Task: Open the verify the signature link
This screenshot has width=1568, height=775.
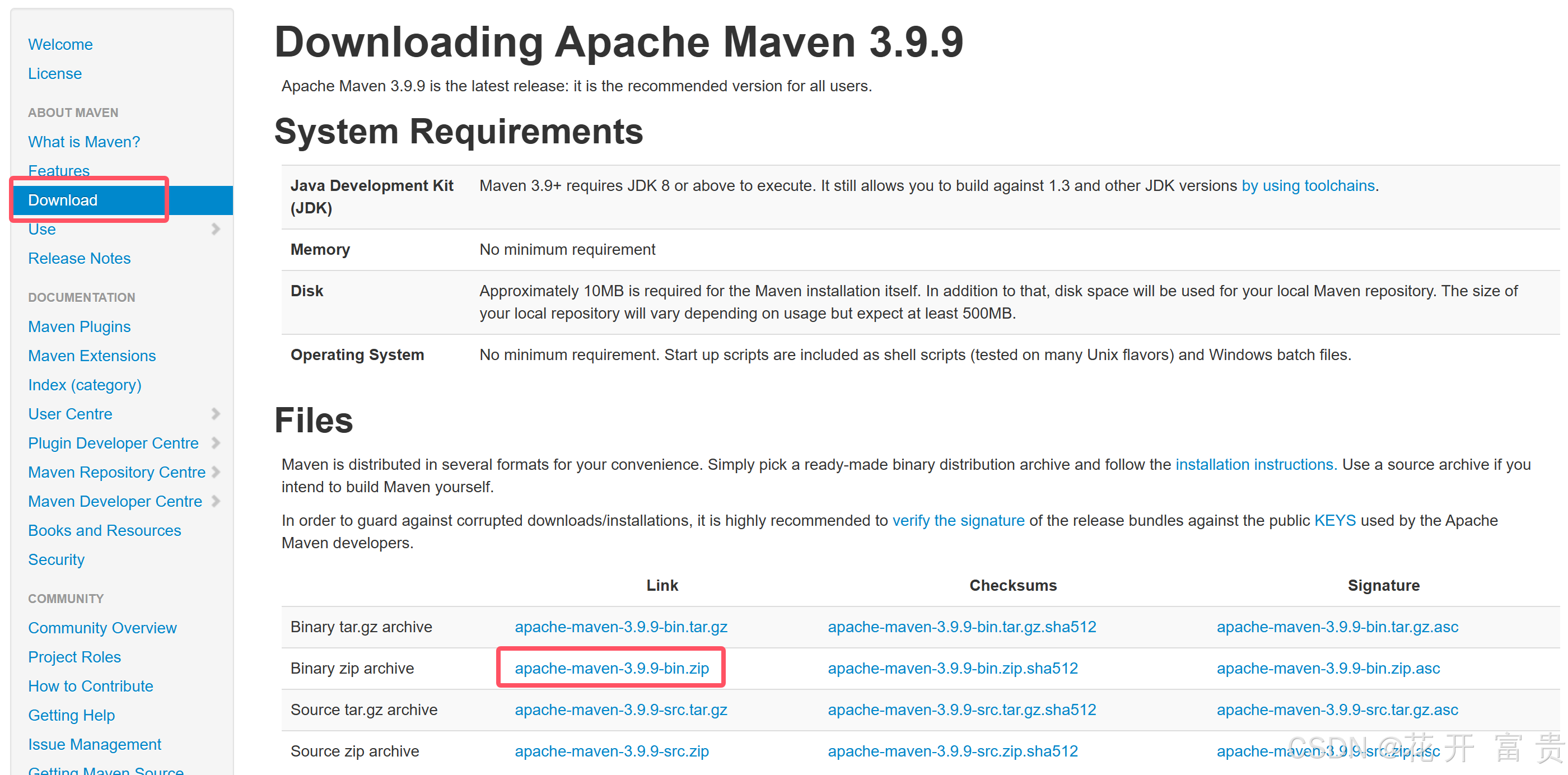Action: click(x=958, y=521)
